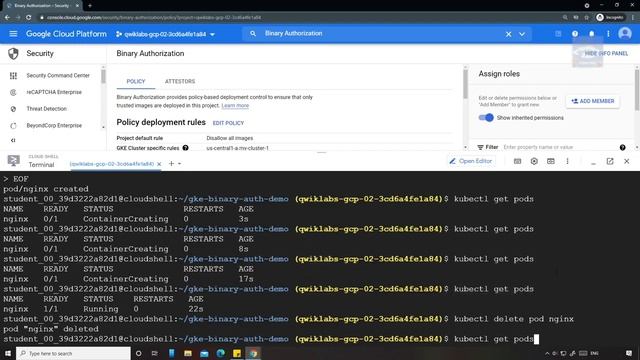
Task: Click the browser back arrow
Action: (7, 18)
